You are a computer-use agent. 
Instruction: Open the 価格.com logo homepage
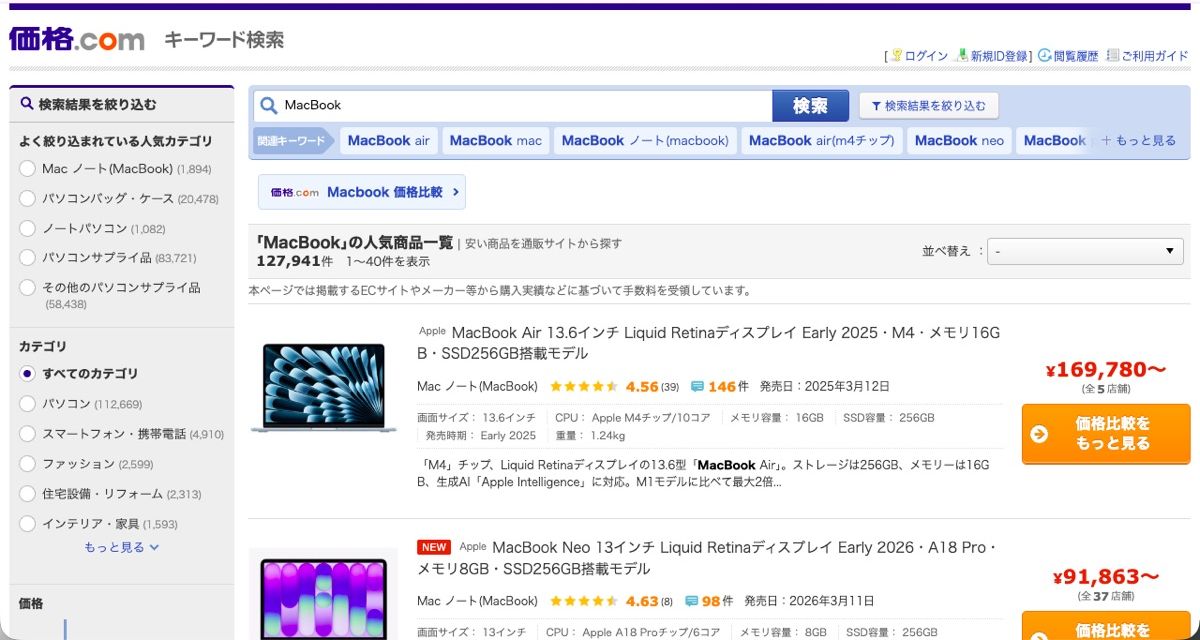tap(77, 39)
